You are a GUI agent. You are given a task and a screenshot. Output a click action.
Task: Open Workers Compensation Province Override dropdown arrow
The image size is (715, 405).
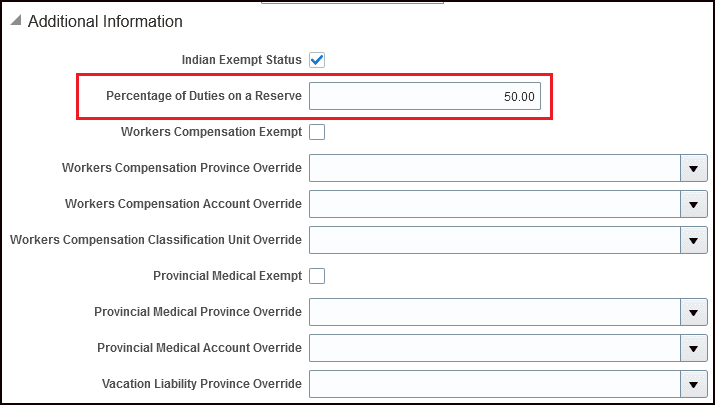coord(693,168)
